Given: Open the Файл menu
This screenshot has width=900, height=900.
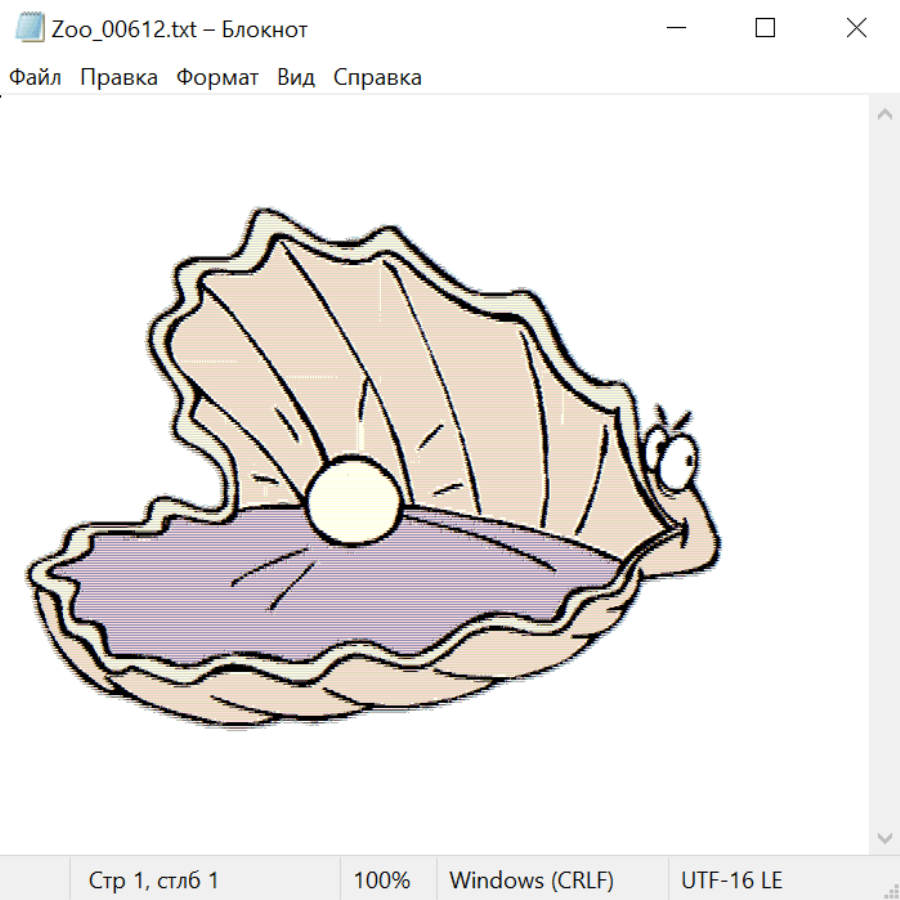Looking at the screenshot, I should click(35, 78).
